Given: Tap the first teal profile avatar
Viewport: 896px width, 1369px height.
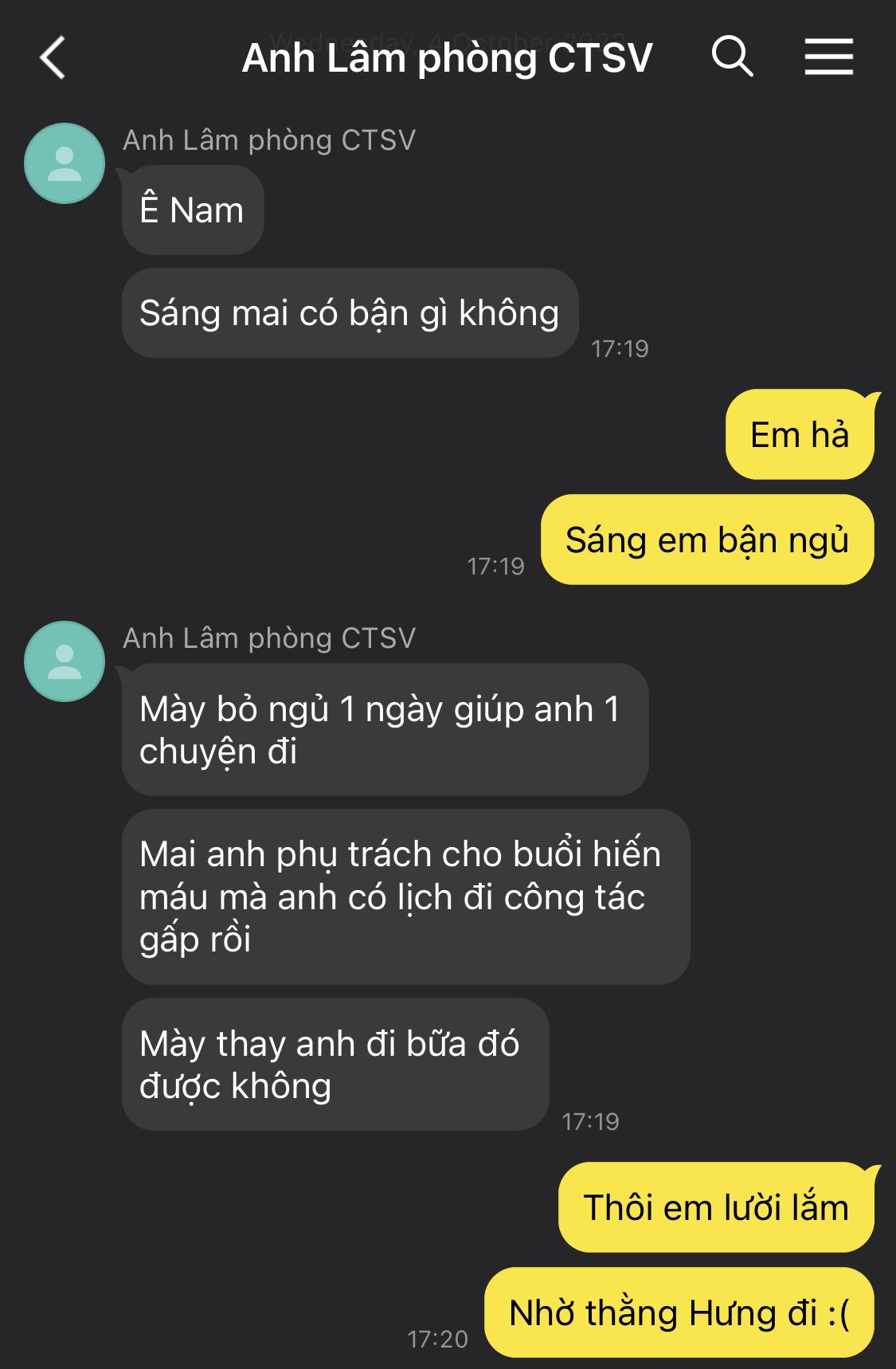Looking at the screenshot, I should point(65,163).
